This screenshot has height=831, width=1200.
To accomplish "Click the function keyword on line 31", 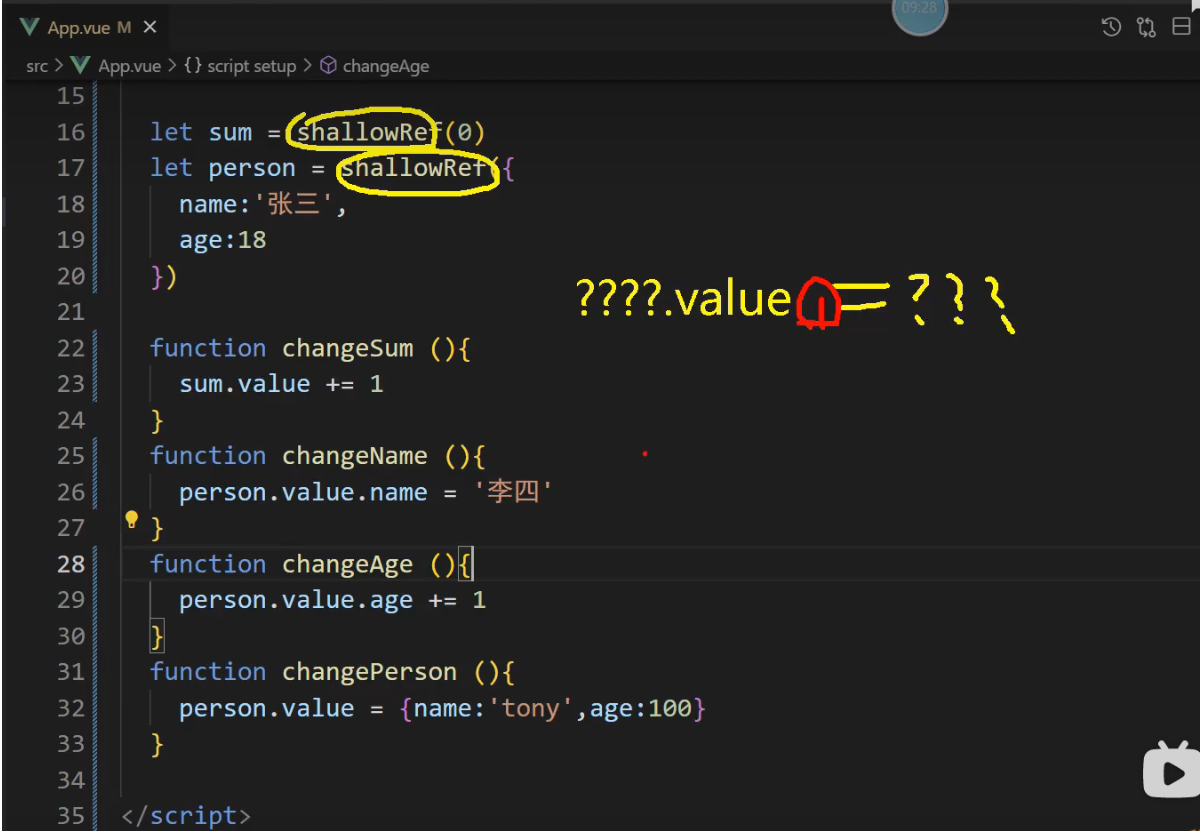I will point(208,672).
